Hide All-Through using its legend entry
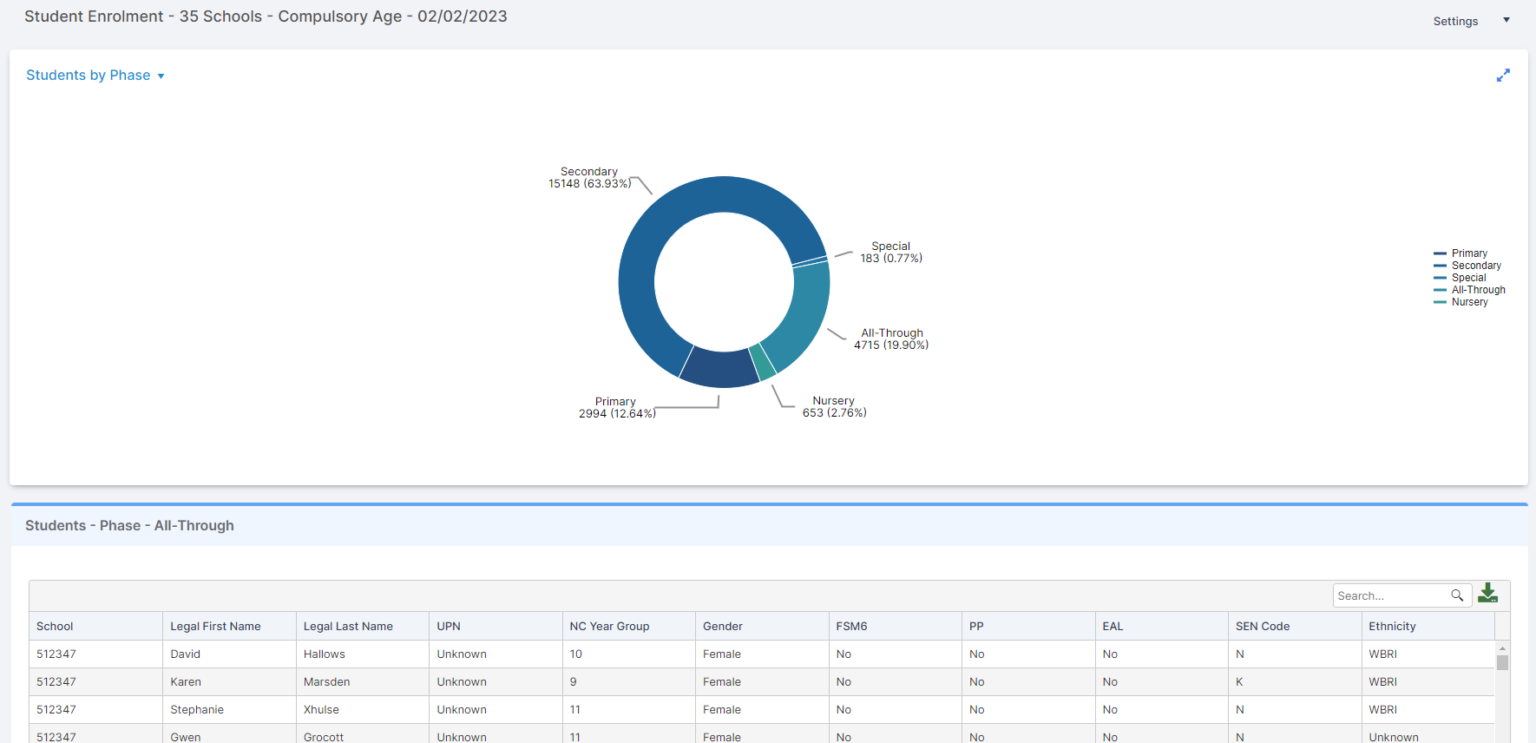The width and height of the screenshot is (1536, 743). [1470, 289]
